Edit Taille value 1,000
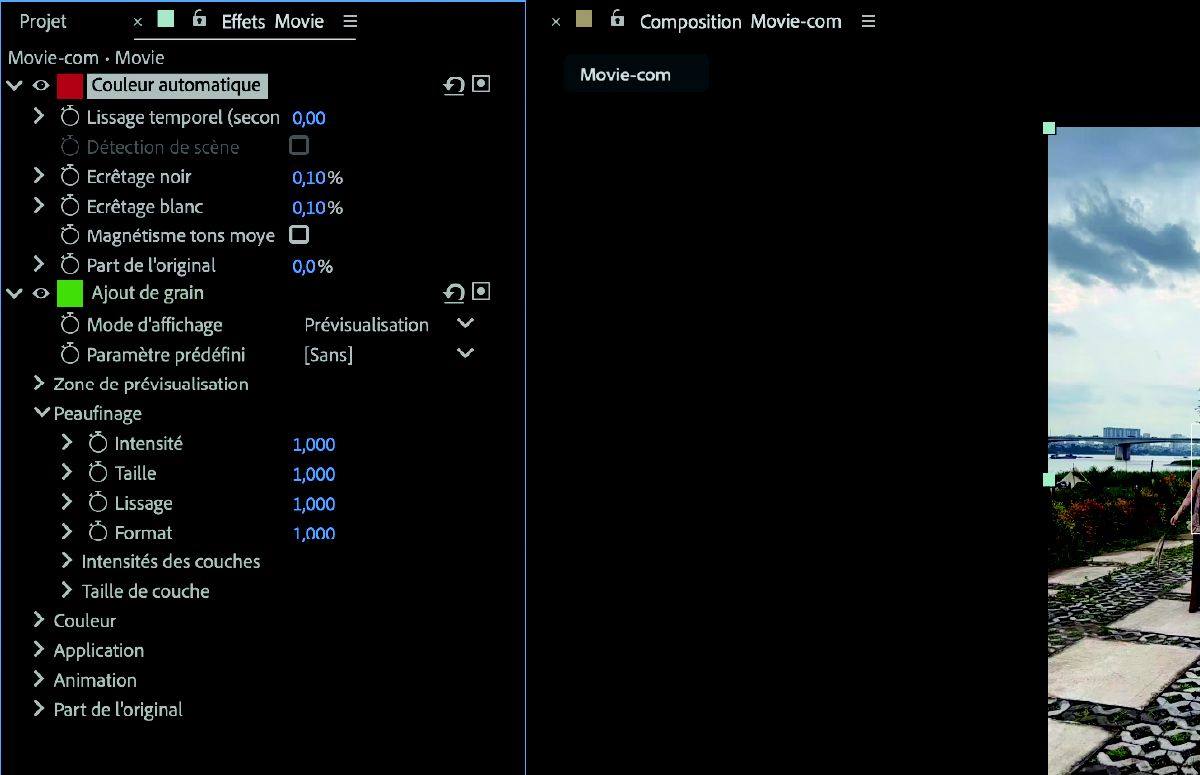 tap(314, 475)
